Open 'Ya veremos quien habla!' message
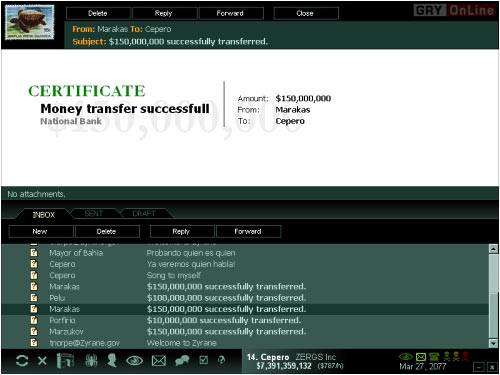This screenshot has height=375, width=500. point(191,264)
